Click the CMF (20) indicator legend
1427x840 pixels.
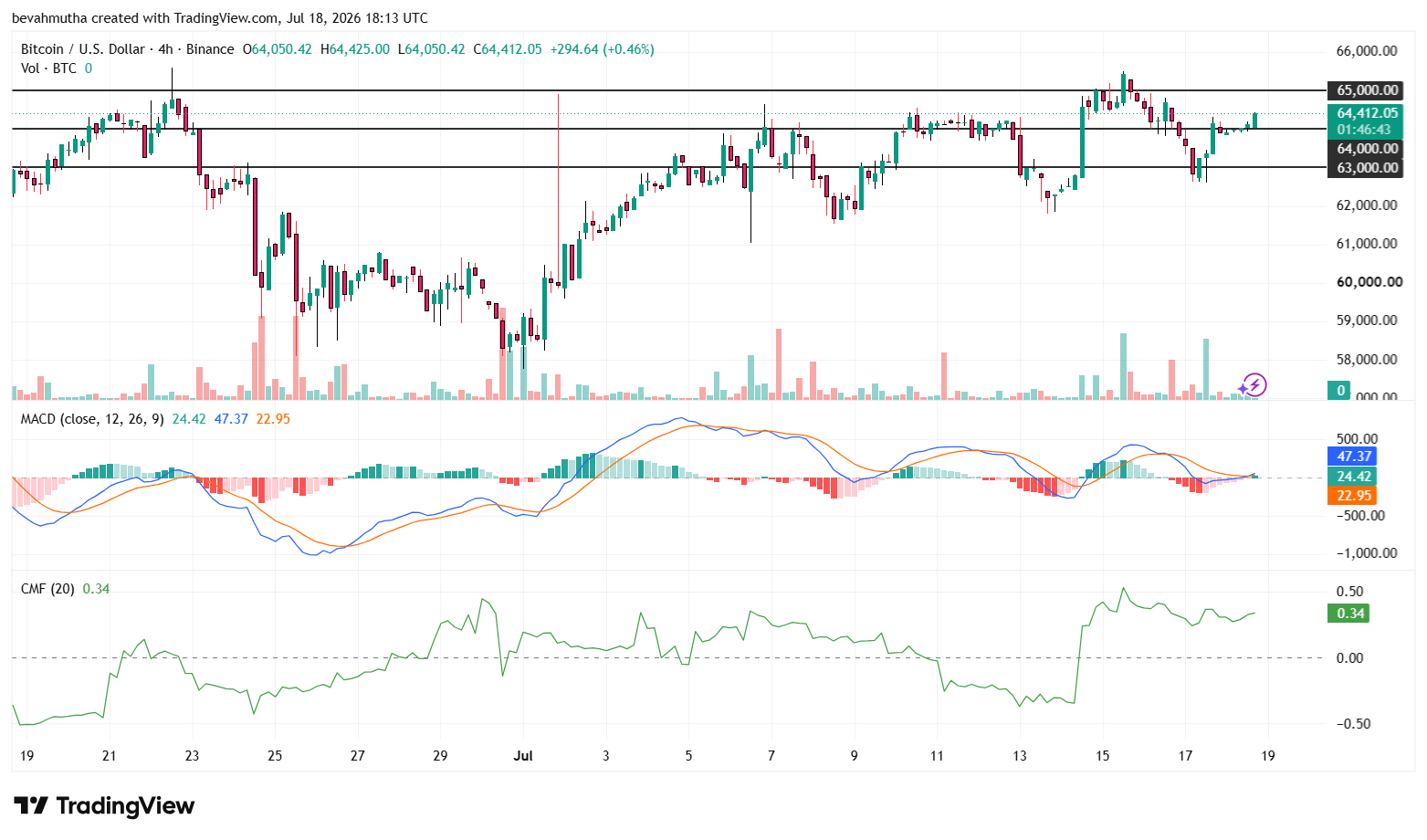click(47, 589)
